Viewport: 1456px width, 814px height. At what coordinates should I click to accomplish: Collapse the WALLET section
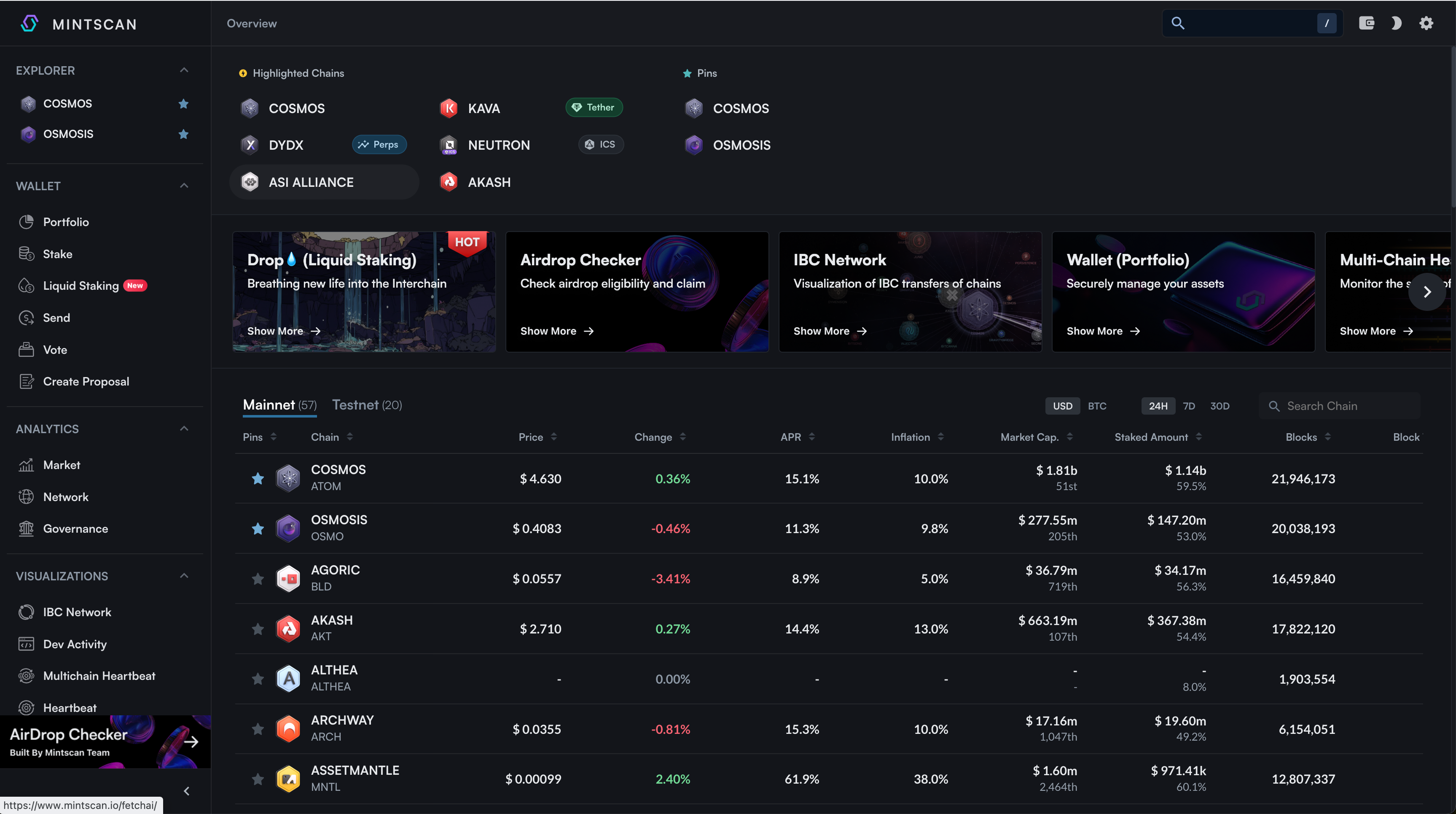[x=184, y=186]
